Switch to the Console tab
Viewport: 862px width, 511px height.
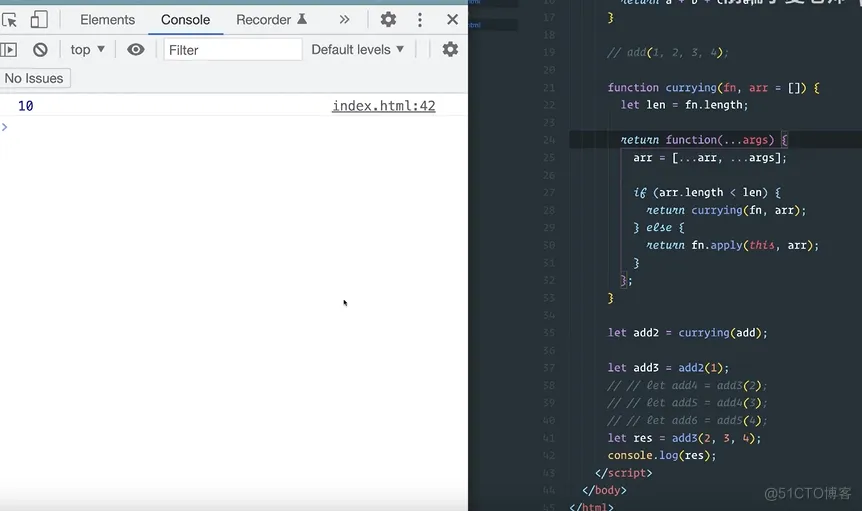pyautogui.click(x=185, y=20)
